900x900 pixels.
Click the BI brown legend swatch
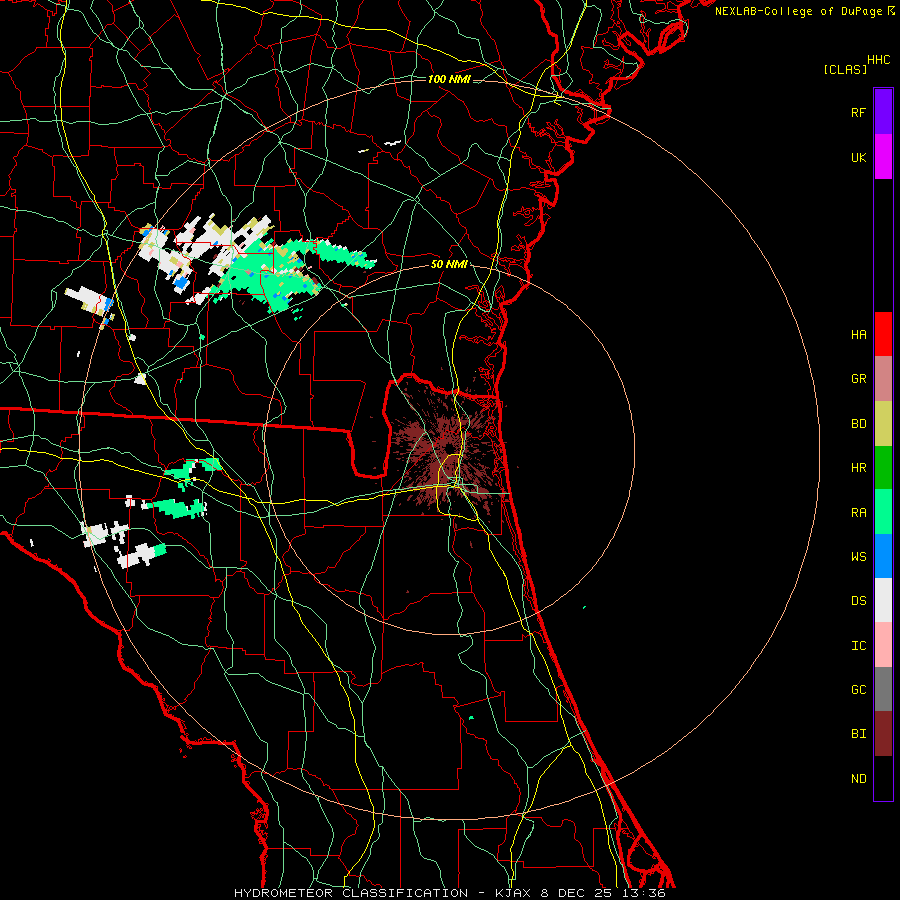(x=883, y=734)
